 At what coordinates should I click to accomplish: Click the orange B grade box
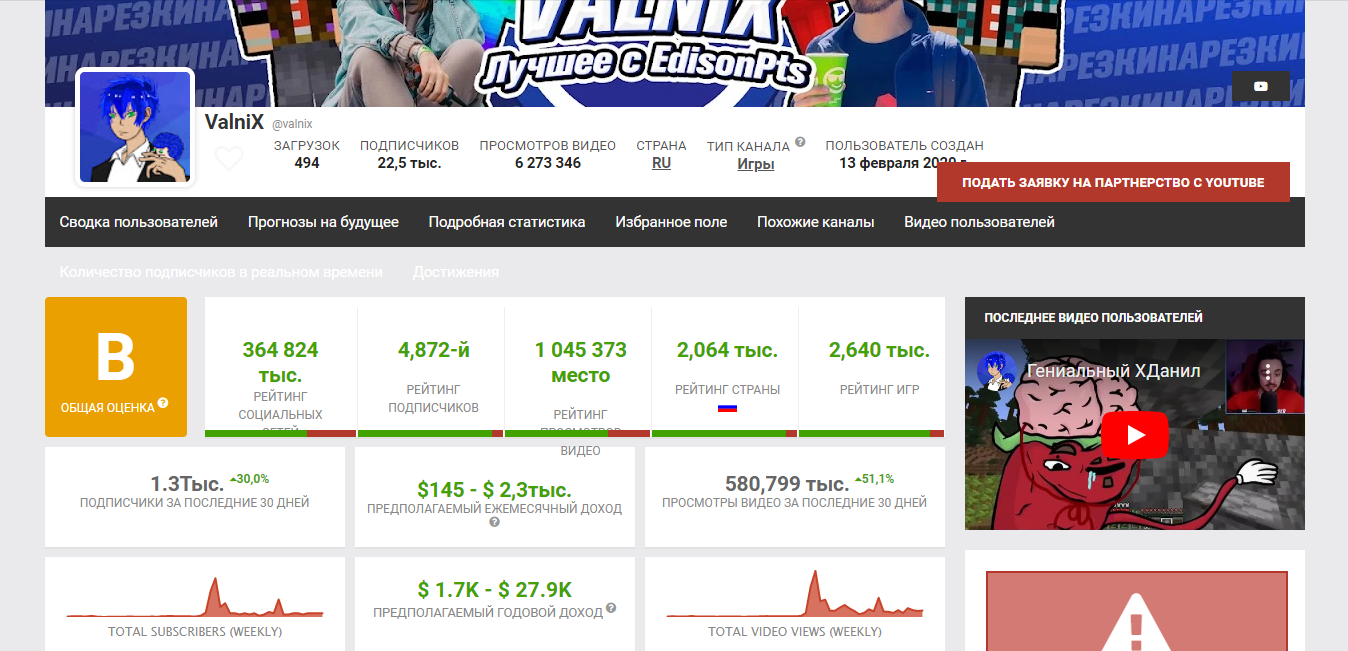coord(116,366)
